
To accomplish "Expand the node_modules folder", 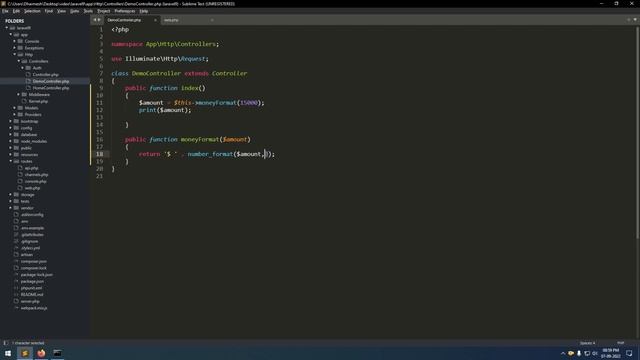I will click(11, 141).
